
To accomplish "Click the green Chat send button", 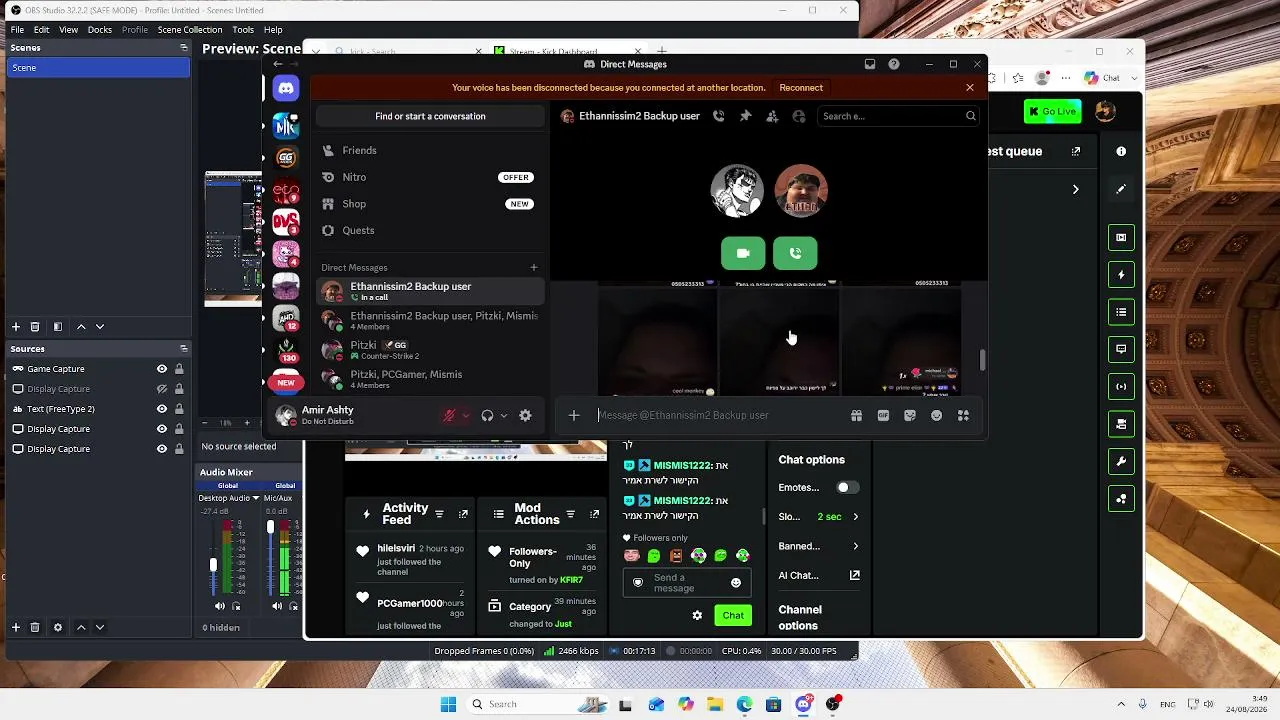I will (733, 616).
